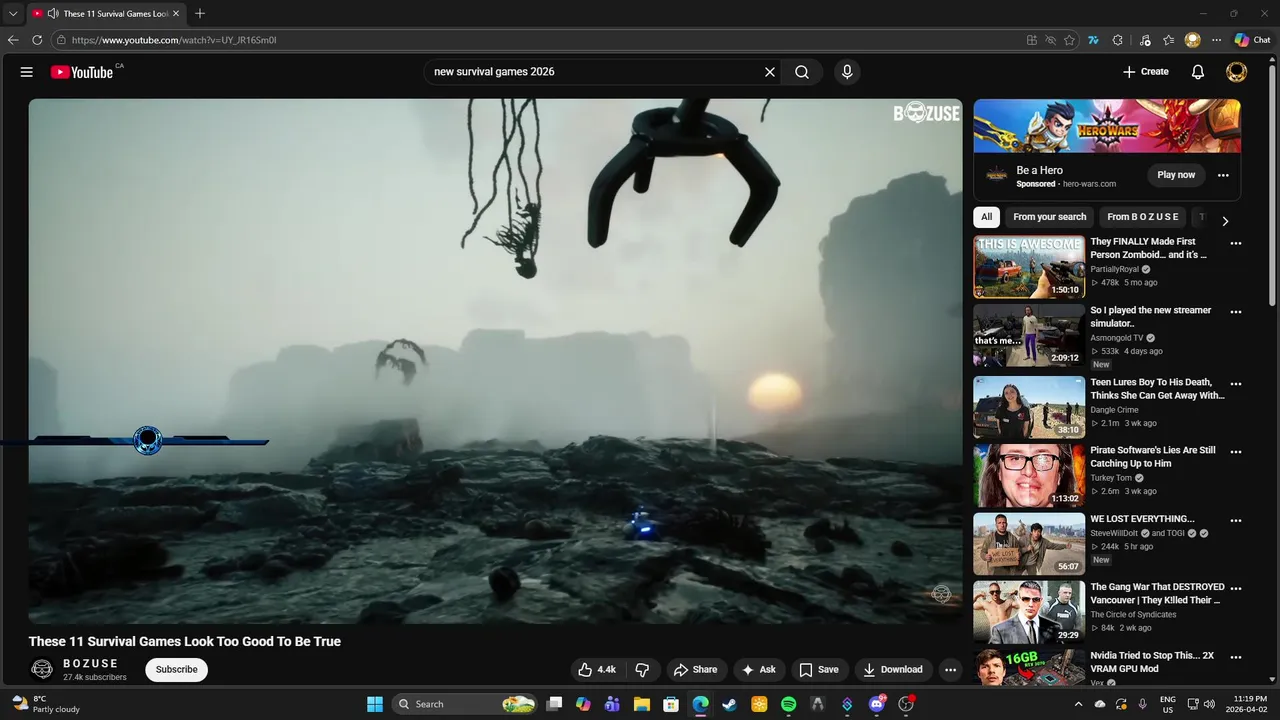Image resolution: width=1280 pixels, height=720 pixels.
Task: Open the BOZUSE channel avatar
Action: point(42,669)
